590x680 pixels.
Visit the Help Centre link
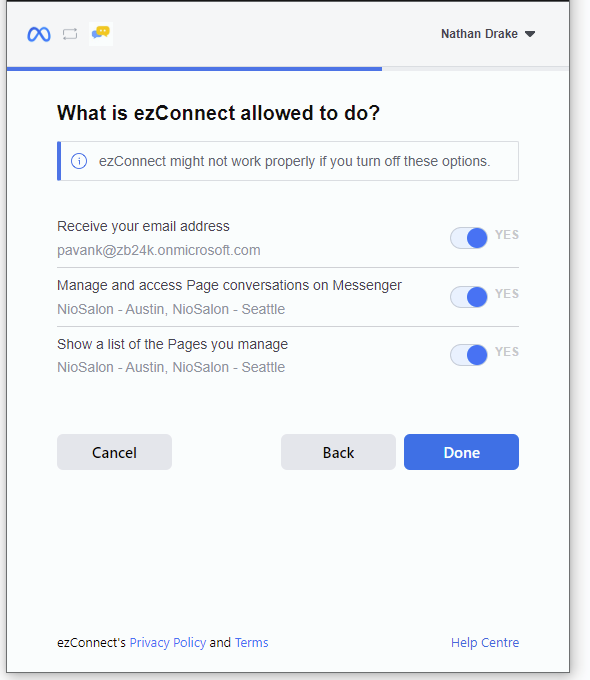[485, 642]
